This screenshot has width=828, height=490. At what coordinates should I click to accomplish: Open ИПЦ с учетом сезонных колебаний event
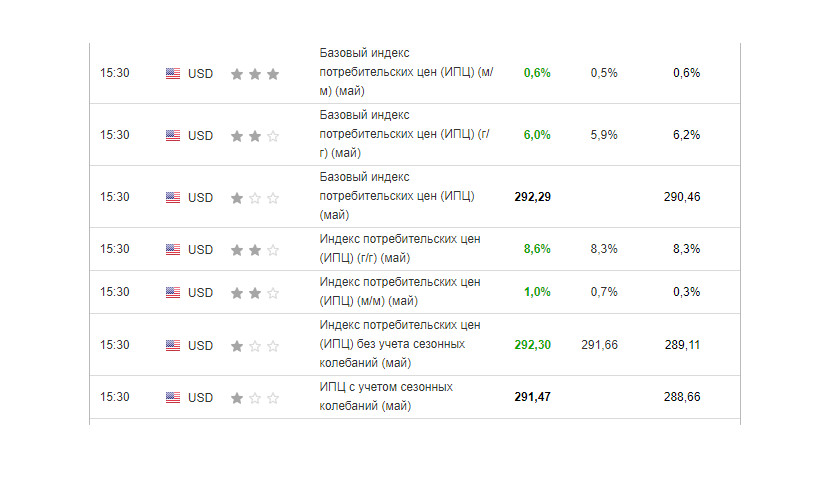point(386,397)
